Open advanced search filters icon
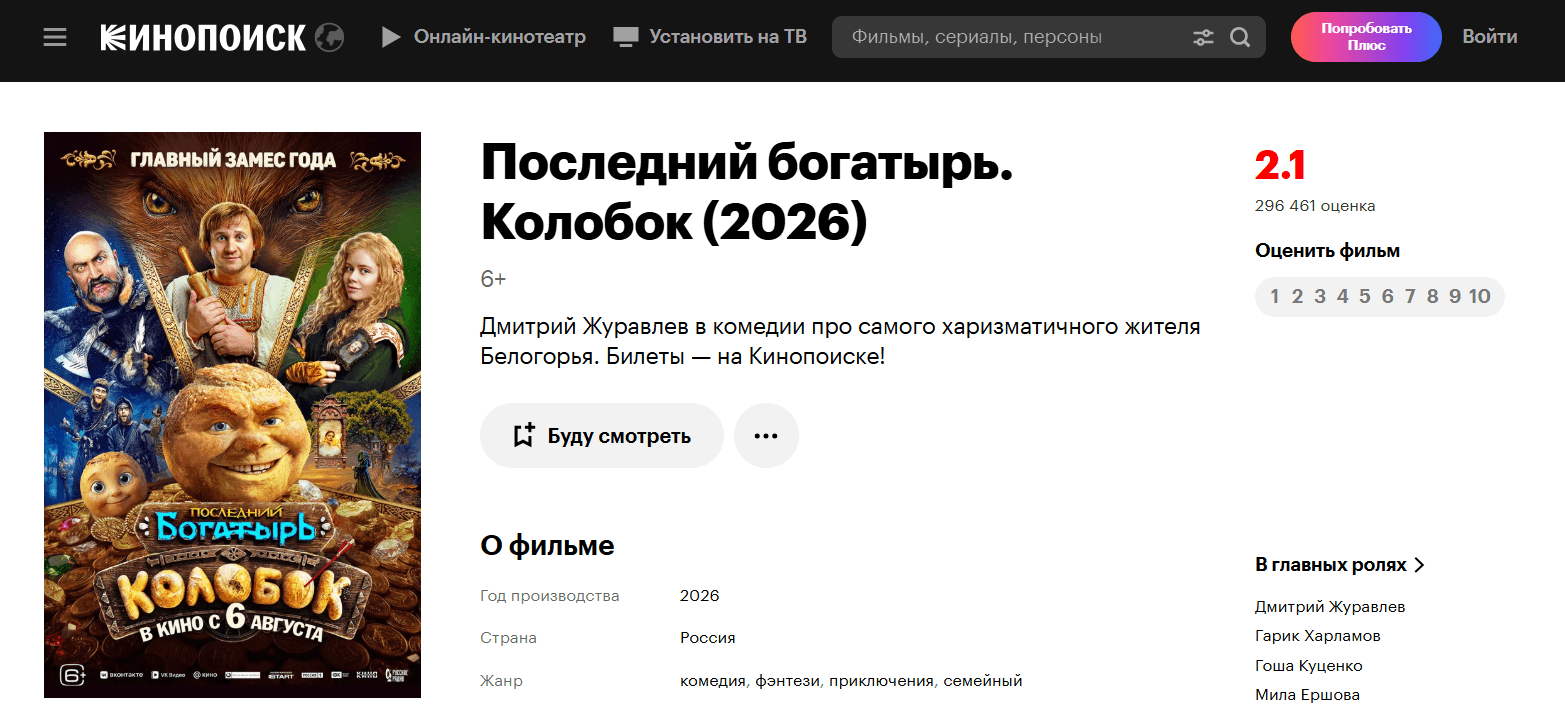The height and width of the screenshot is (712, 1565). click(x=1203, y=38)
